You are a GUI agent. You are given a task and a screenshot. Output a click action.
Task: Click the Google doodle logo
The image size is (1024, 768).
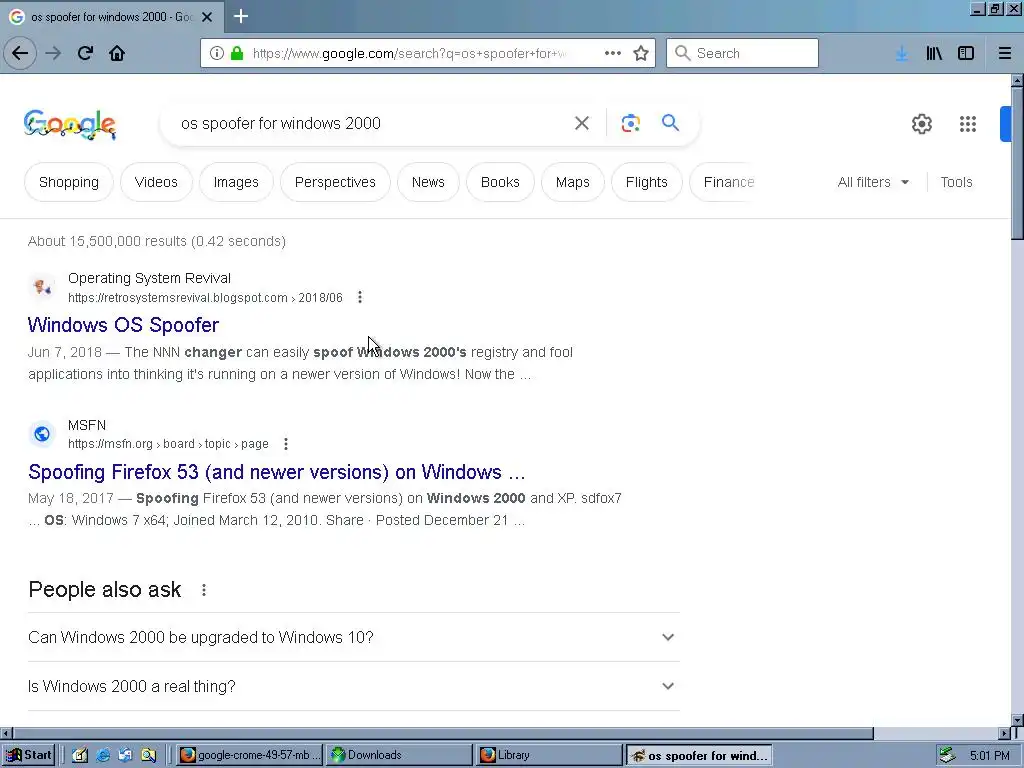(x=70, y=124)
